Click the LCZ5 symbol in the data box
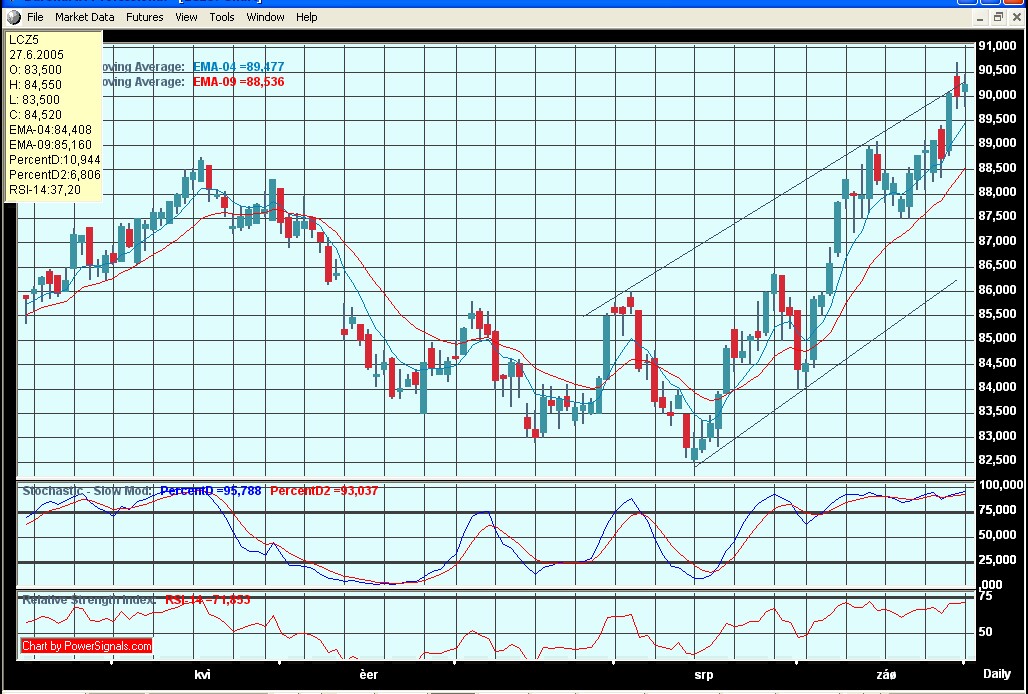This screenshot has height=694, width=1028. tap(24, 40)
